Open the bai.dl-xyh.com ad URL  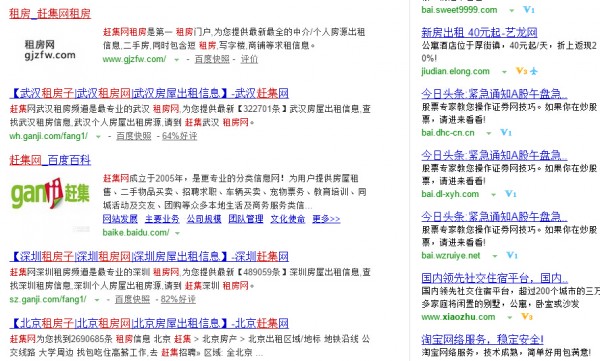click(450, 194)
